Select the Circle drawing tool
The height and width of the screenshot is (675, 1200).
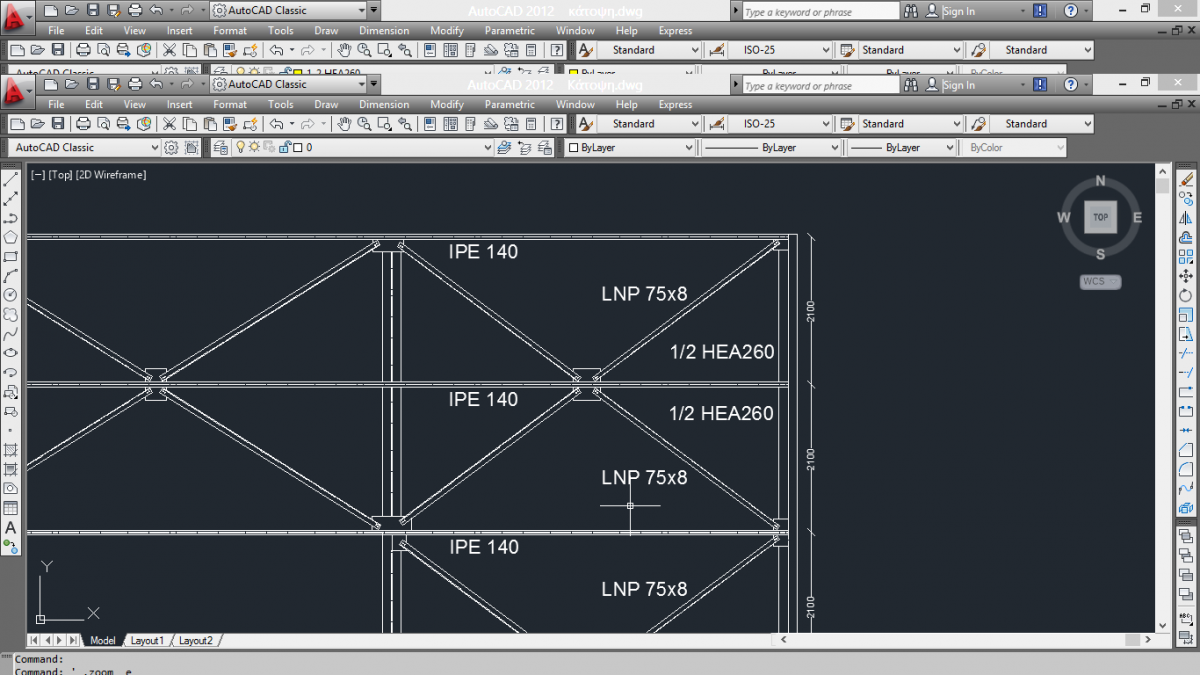point(11,295)
